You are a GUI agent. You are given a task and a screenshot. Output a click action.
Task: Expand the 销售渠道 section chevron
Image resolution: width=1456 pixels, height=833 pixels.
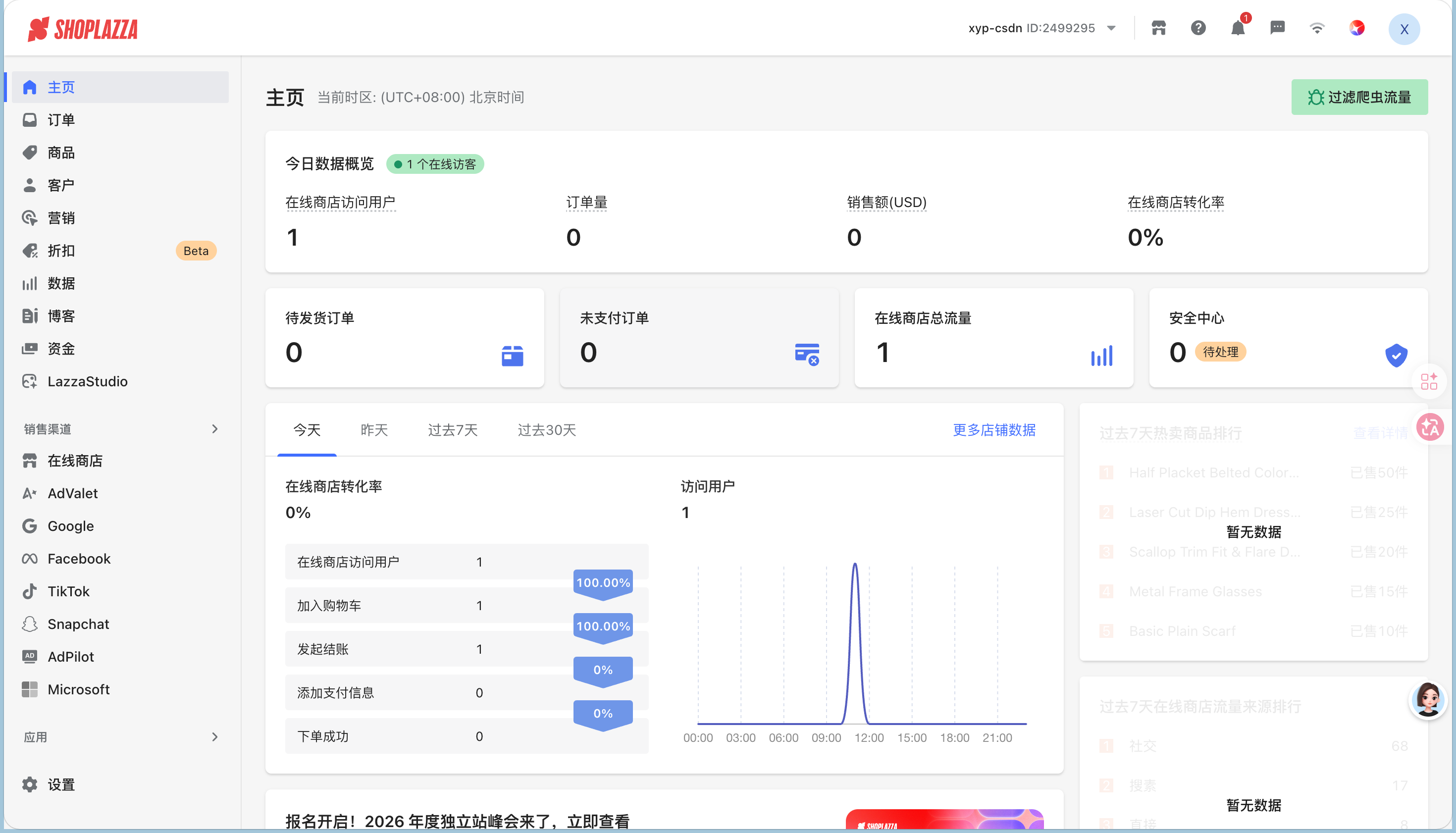(215, 428)
